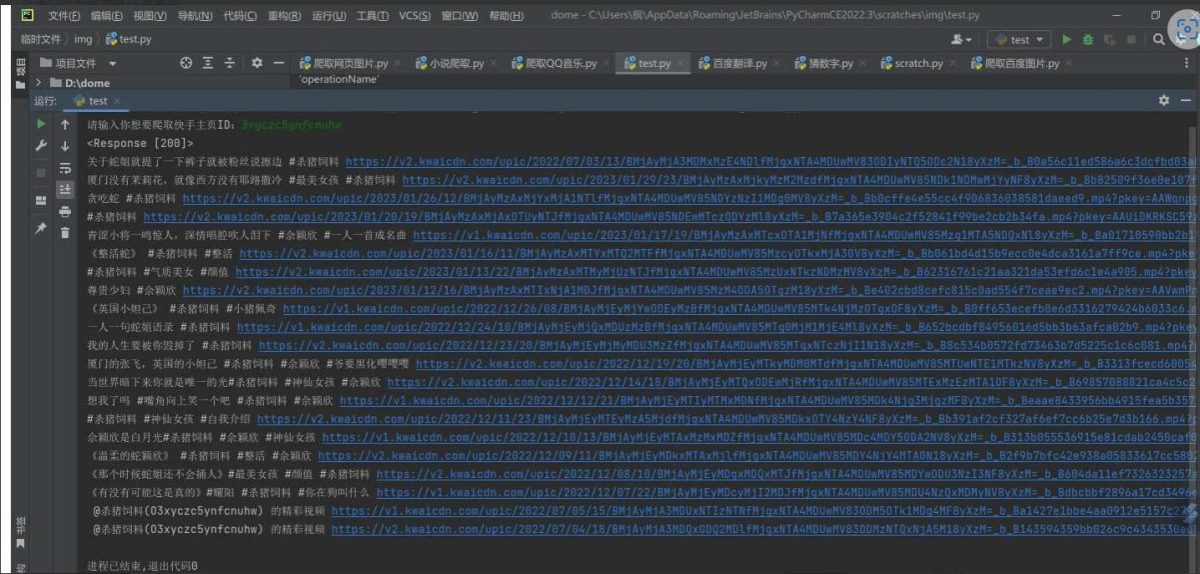Open the 窗口(W) menu
1200x574 pixels.
pyautogui.click(x=459, y=16)
